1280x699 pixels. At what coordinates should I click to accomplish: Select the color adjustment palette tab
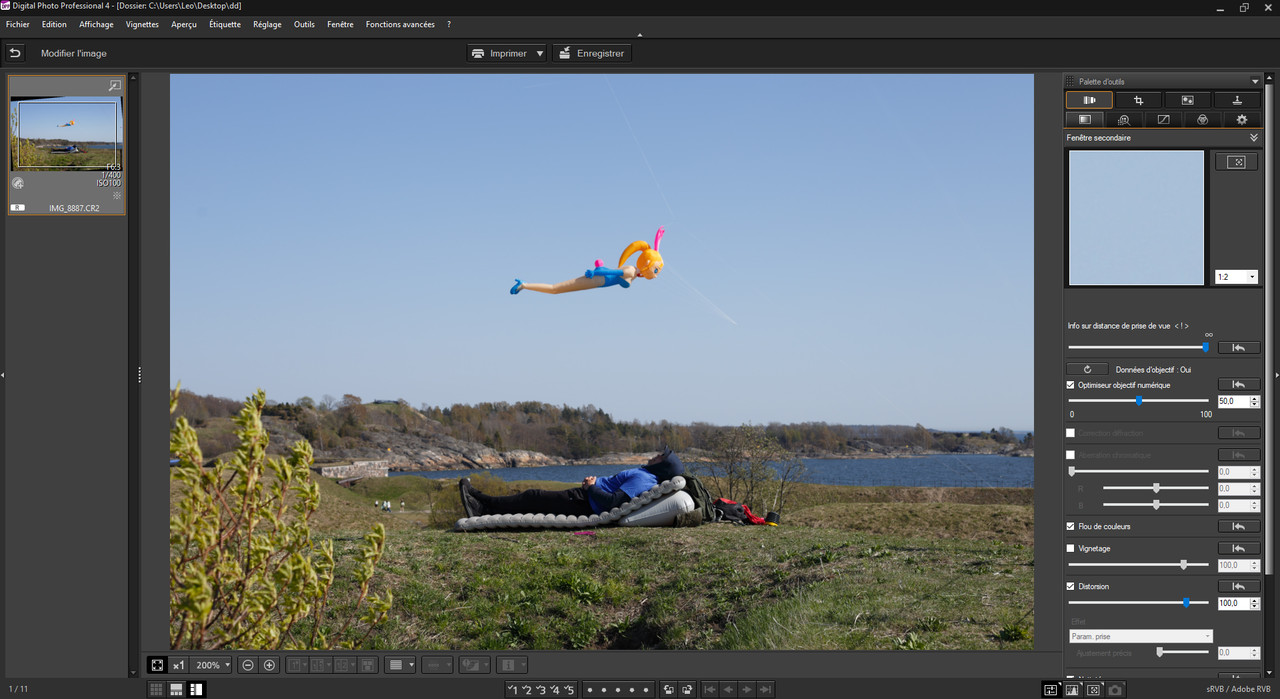tap(1202, 119)
